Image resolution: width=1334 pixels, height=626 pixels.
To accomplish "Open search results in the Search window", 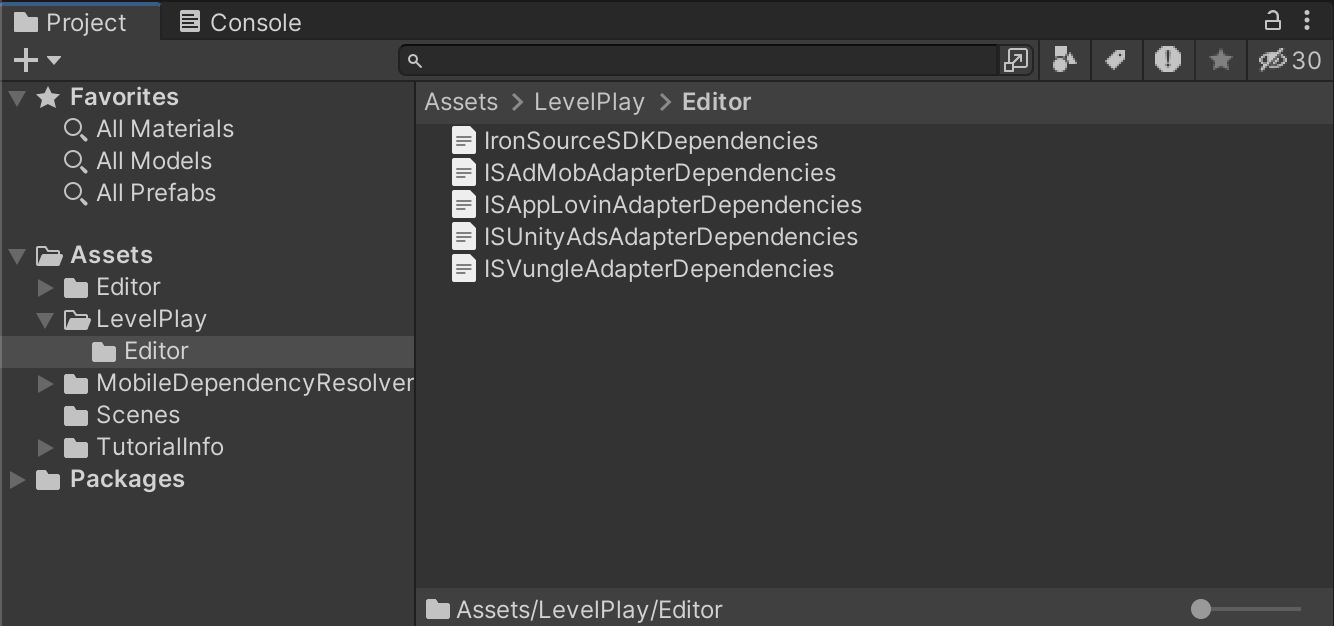I will [1016, 60].
